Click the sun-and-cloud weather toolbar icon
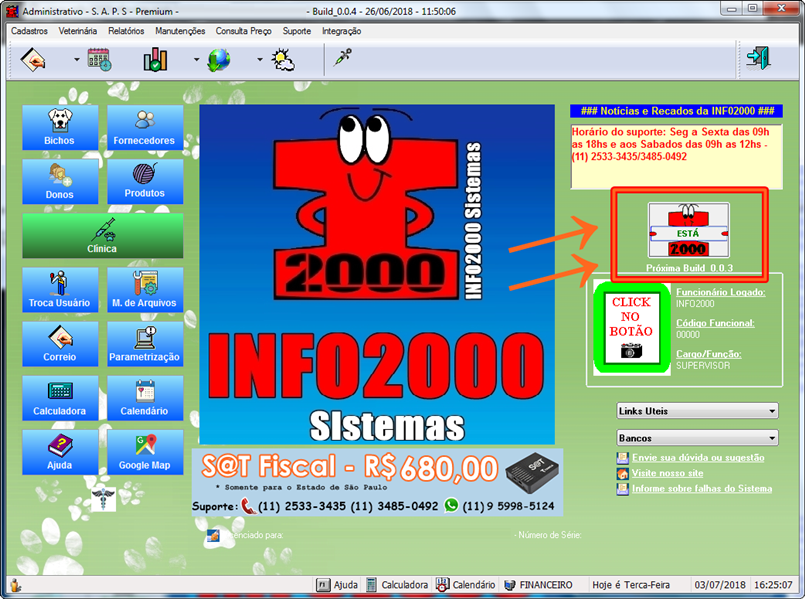This screenshot has height=599, width=805. tap(283, 60)
